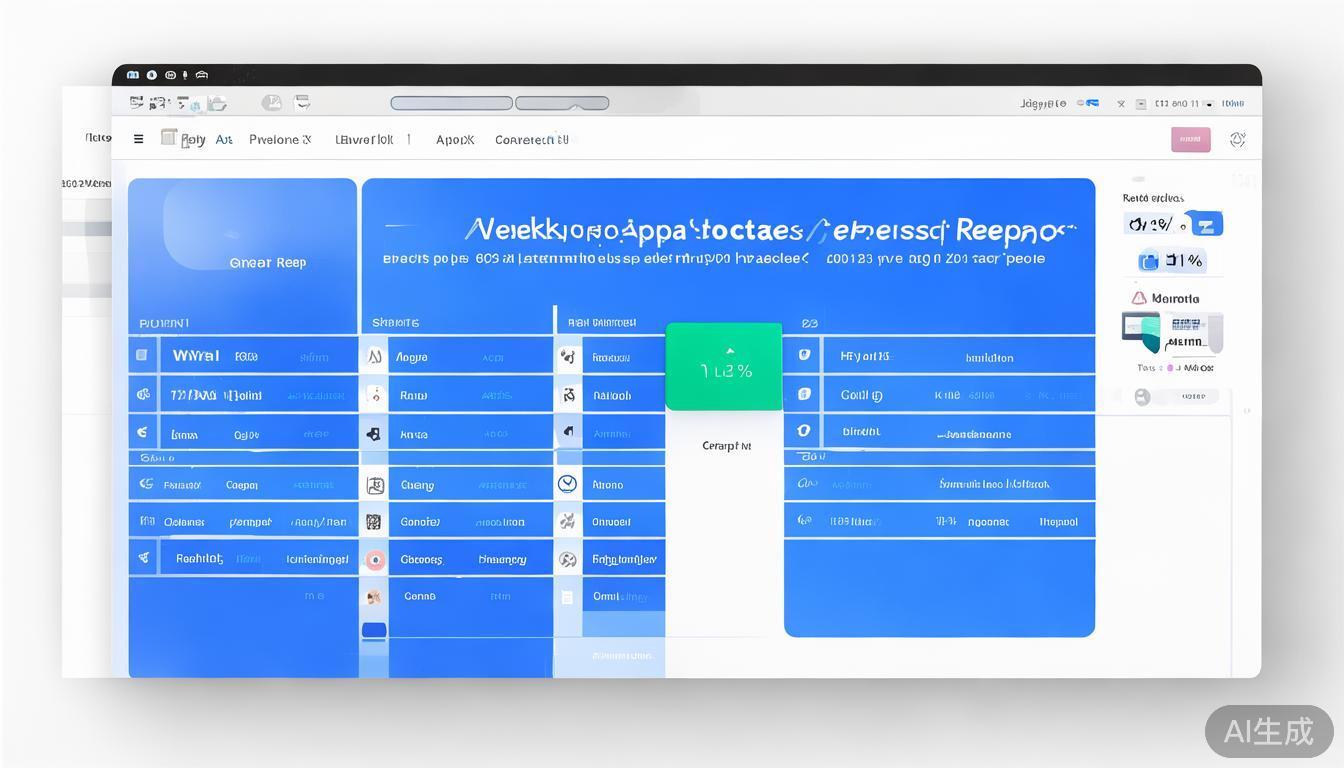Click the blue camera icon beside 31%
The image size is (1344, 768).
(x=1149, y=262)
